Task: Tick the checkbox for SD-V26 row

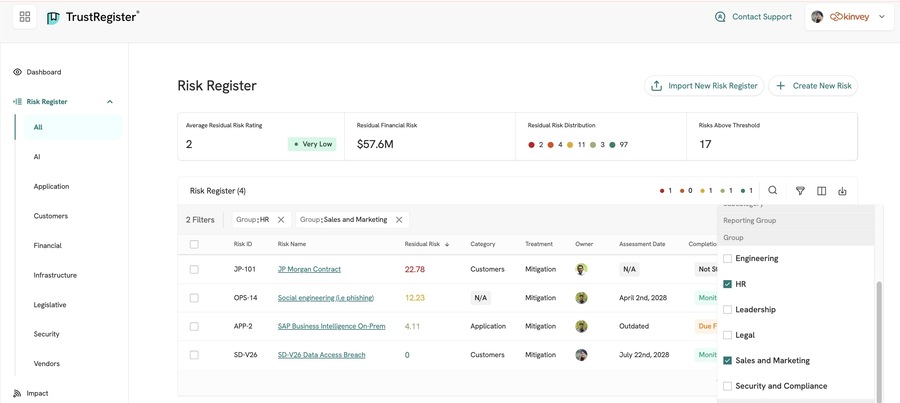Action: coord(194,355)
